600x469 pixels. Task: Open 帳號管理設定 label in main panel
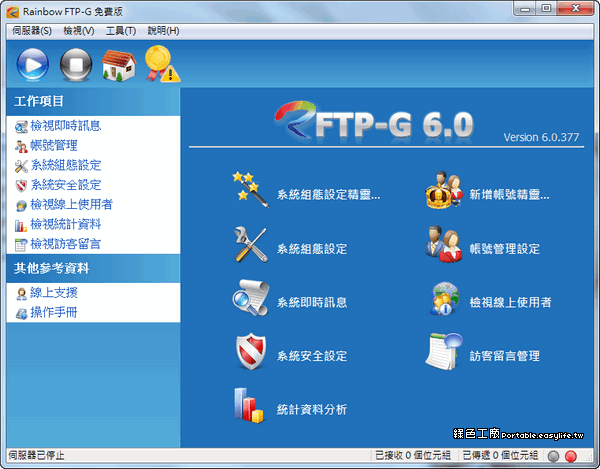click(505, 249)
